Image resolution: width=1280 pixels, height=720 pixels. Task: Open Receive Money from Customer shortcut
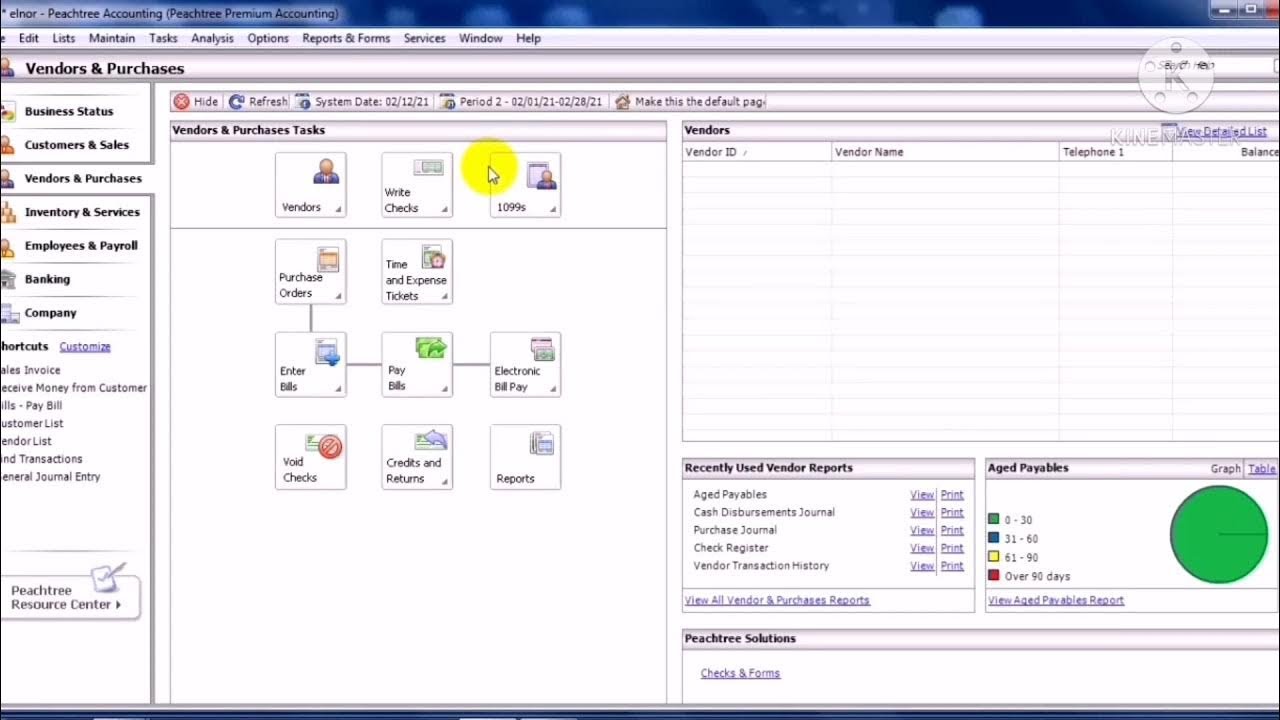(x=73, y=388)
